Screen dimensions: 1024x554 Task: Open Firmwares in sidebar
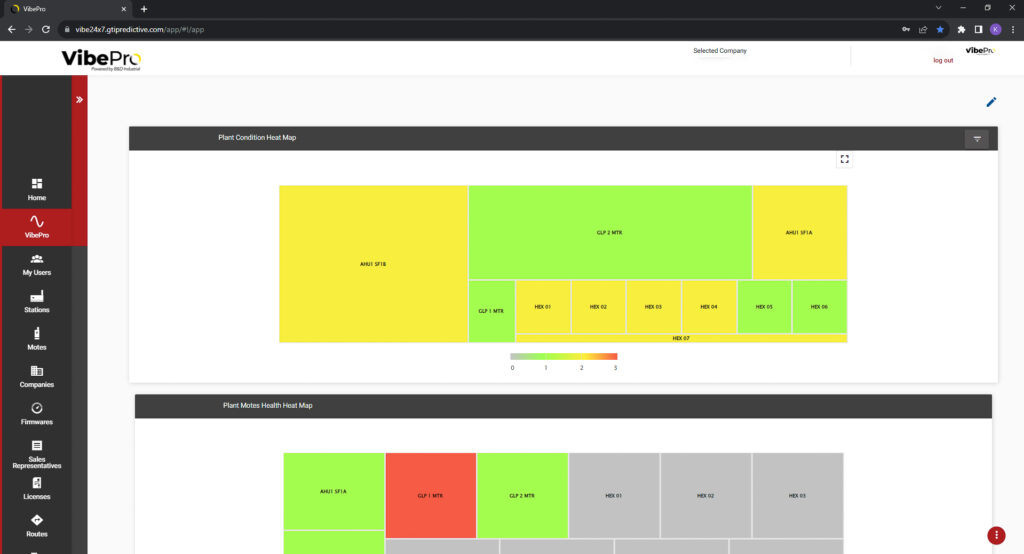click(37, 413)
